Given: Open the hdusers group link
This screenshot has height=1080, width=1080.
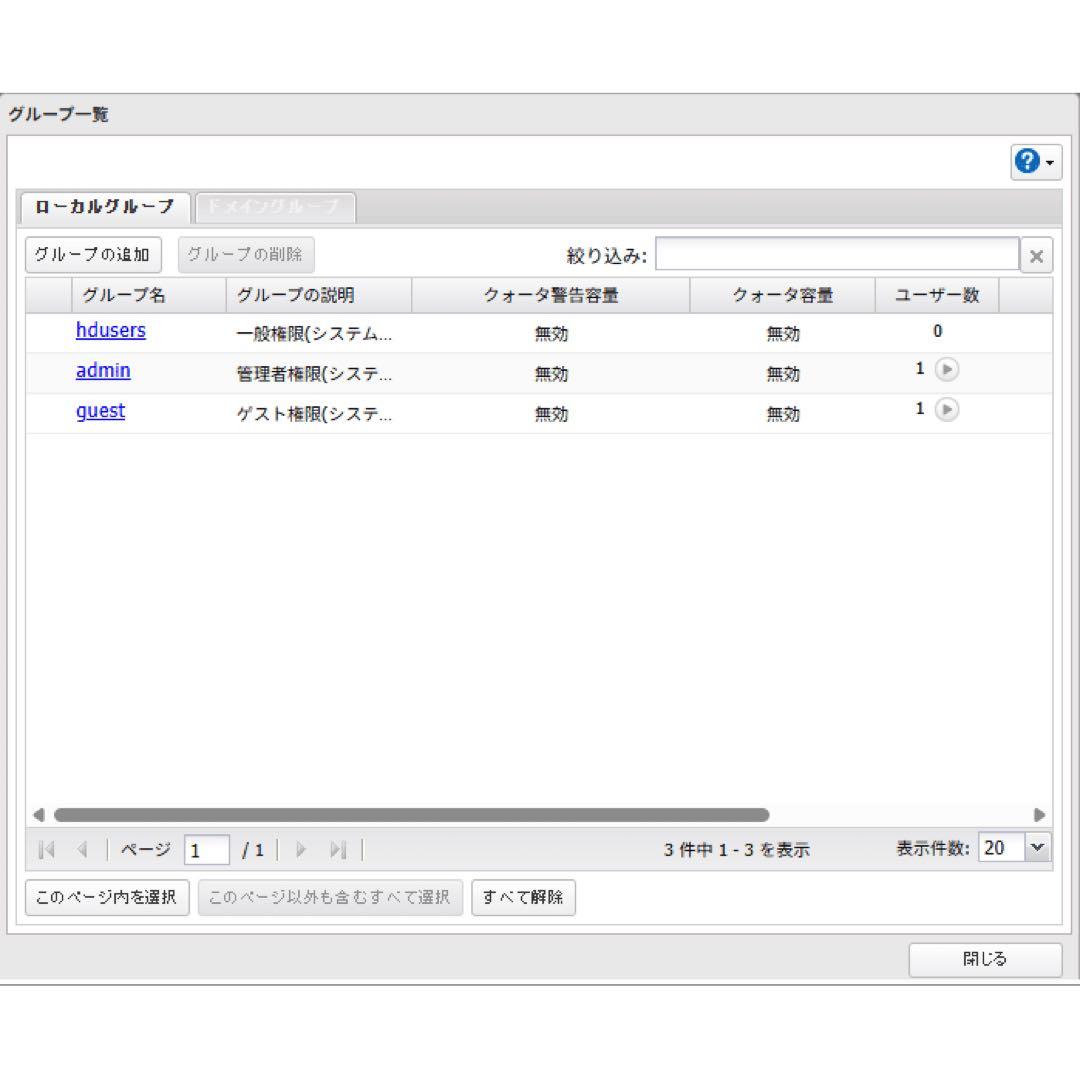Looking at the screenshot, I should point(110,331).
